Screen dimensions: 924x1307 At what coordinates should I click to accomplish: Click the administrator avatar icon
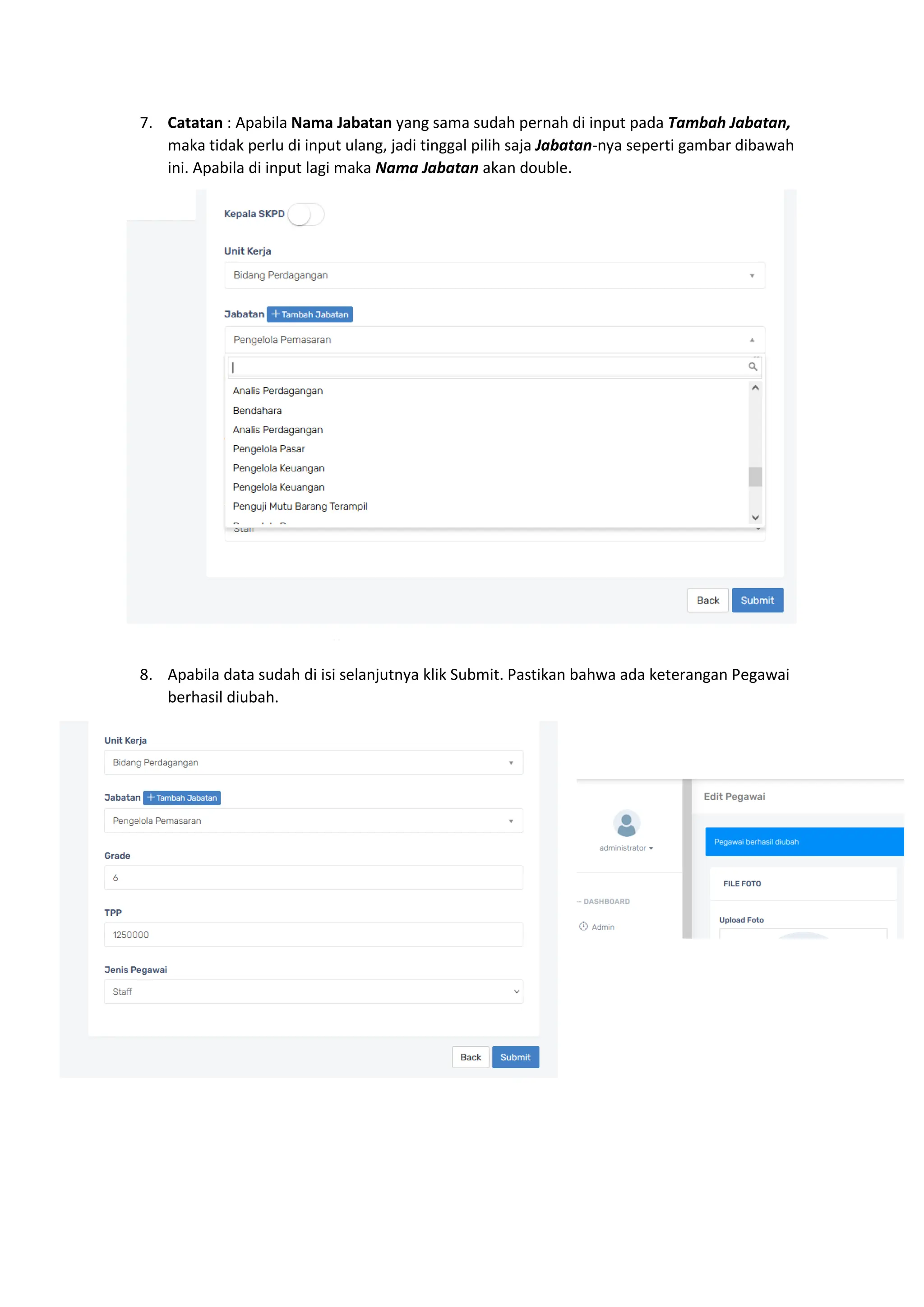point(626,823)
